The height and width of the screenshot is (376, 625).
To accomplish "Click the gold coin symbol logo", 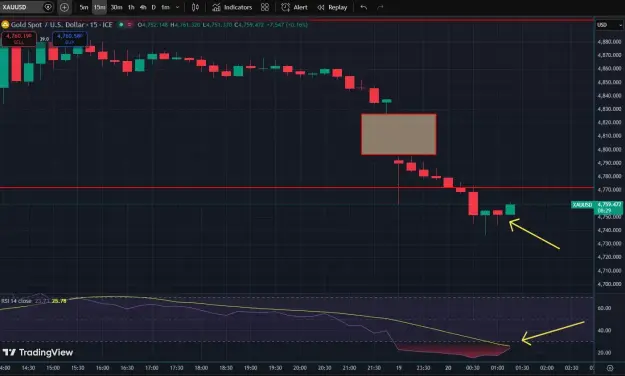I will pyautogui.click(x=5, y=25).
